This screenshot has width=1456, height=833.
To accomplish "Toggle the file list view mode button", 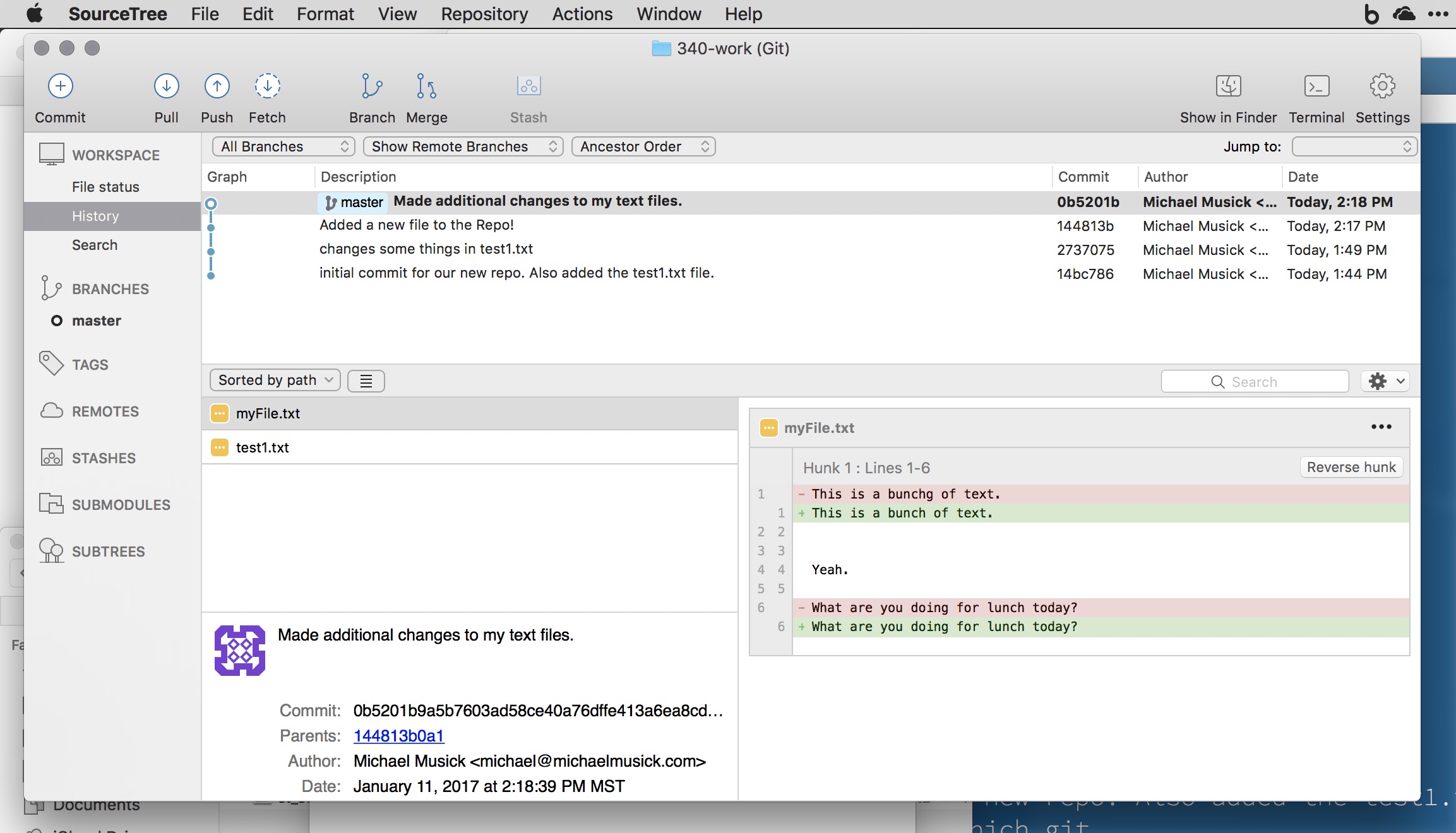I will [x=366, y=381].
